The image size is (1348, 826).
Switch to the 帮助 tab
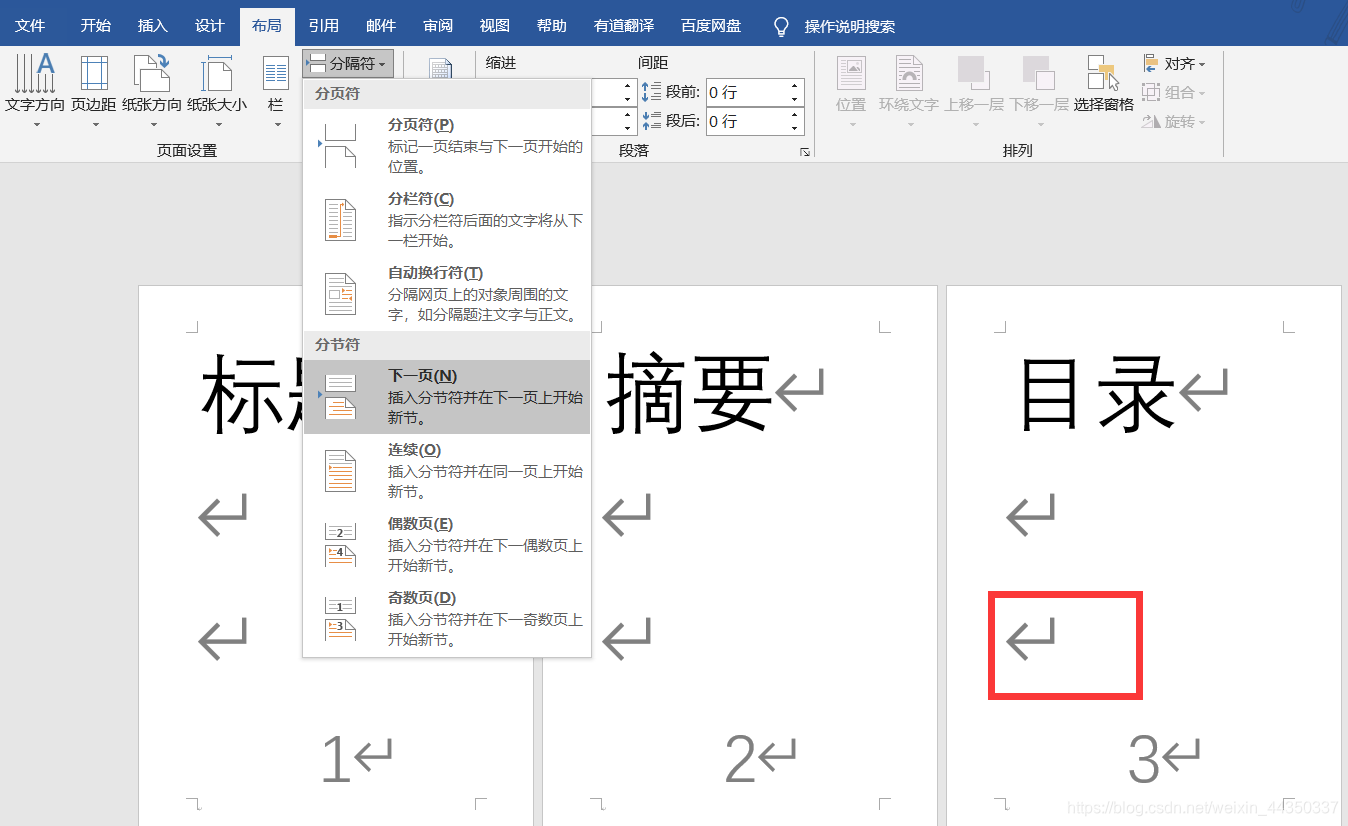[x=552, y=26]
